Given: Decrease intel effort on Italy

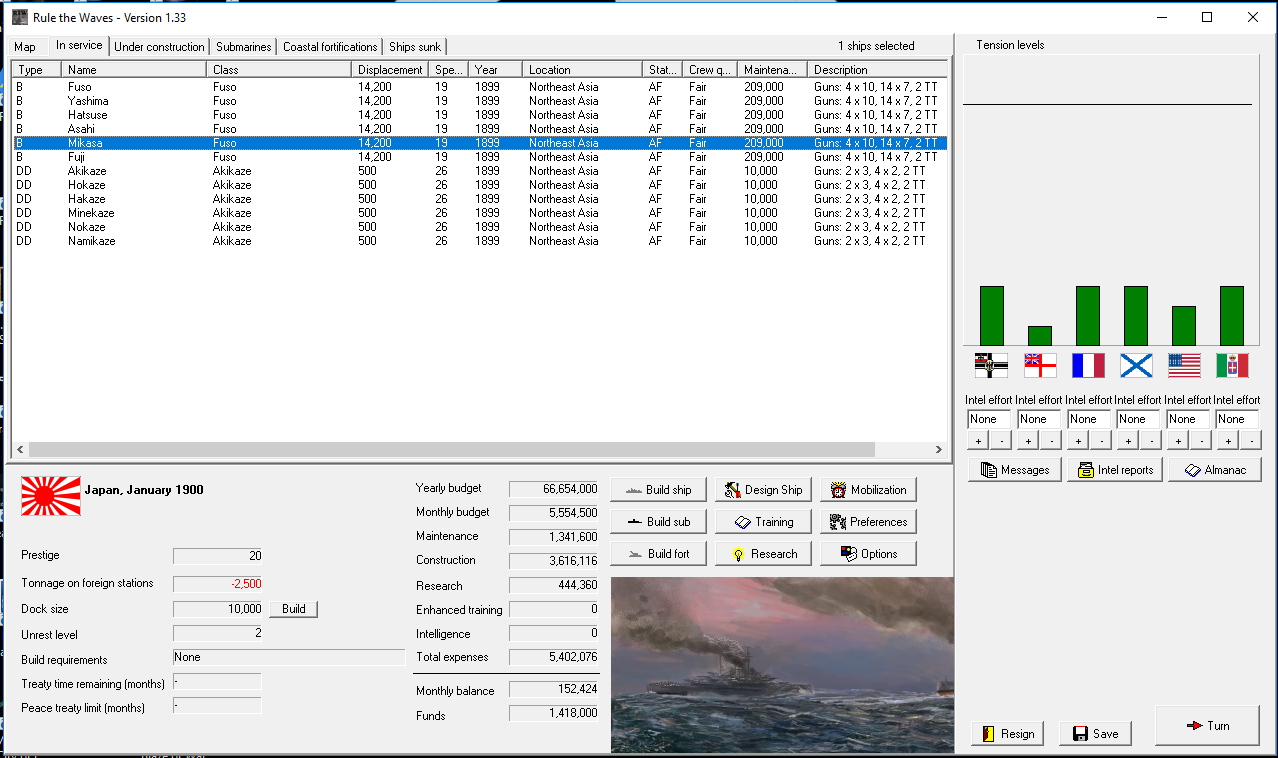Looking at the screenshot, I should pos(1250,440).
